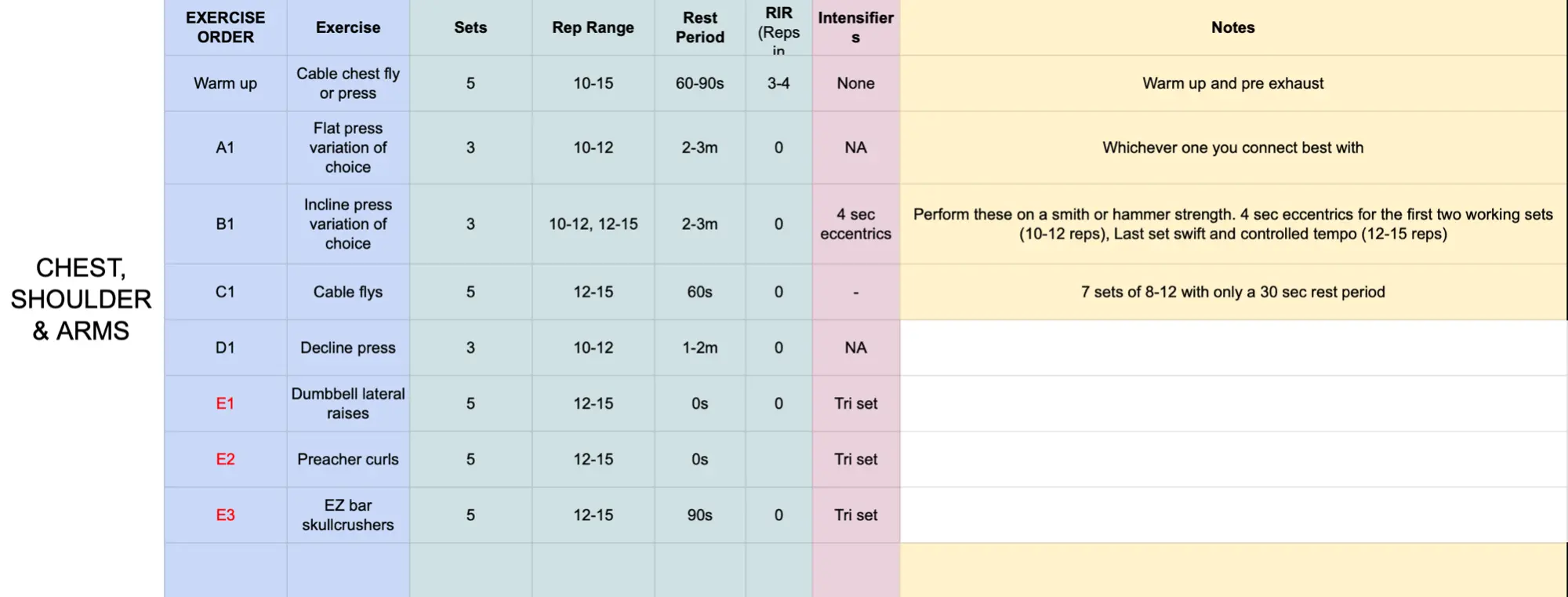Select the Intensifiers header cell
The height and width of the screenshot is (597, 1568).
pyautogui.click(x=855, y=27)
